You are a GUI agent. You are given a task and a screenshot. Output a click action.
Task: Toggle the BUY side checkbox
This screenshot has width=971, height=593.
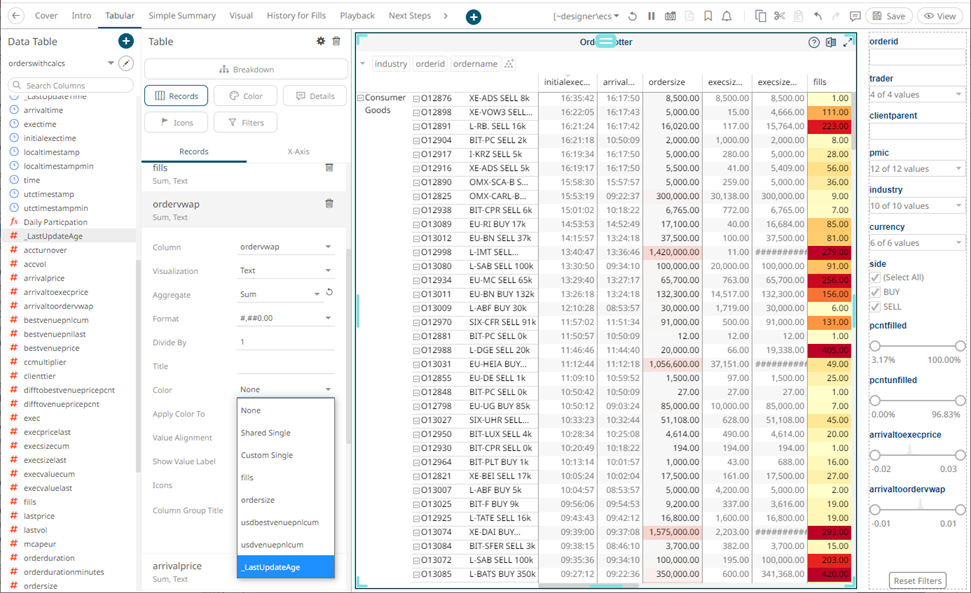875,292
